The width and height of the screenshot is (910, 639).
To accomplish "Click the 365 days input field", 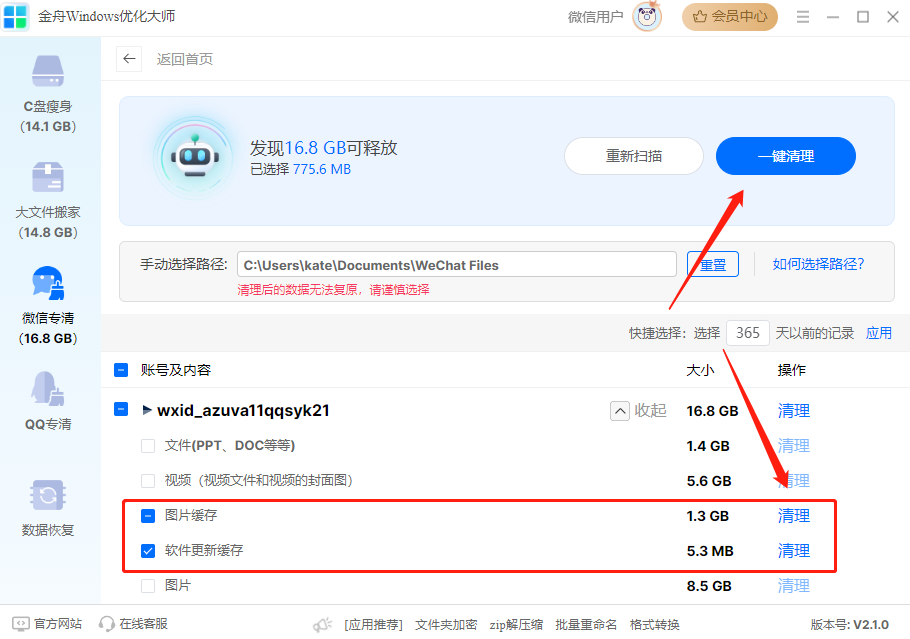I will pos(747,333).
